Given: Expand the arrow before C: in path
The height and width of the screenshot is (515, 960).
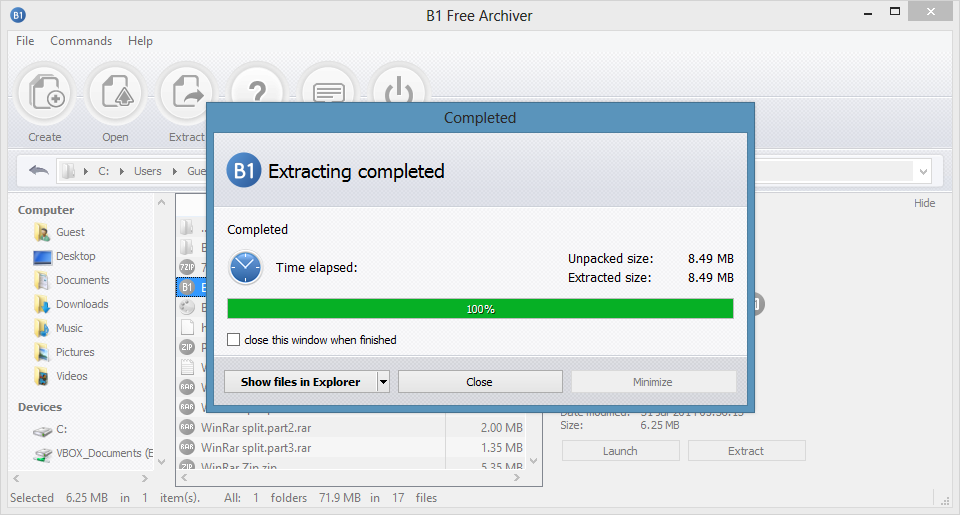Looking at the screenshot, I should (86, 171).
